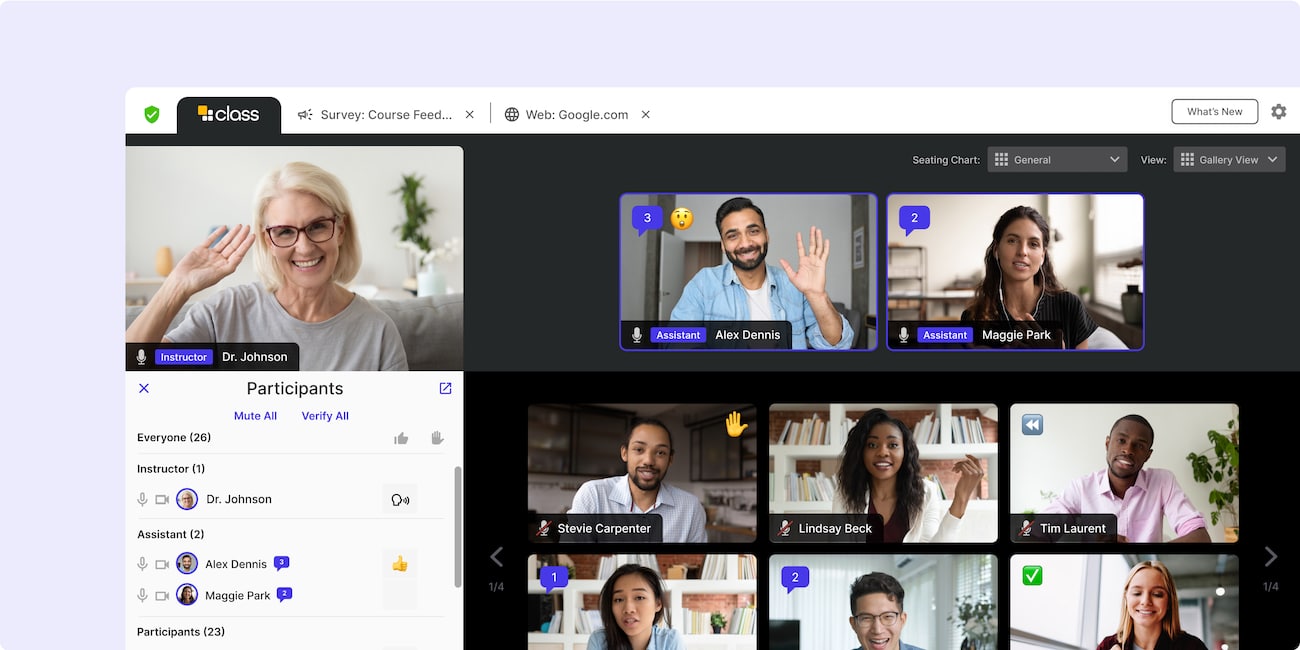
Task: Open Settings via the gear icon
Action: pyautogui.click(x=1279, y=111)
